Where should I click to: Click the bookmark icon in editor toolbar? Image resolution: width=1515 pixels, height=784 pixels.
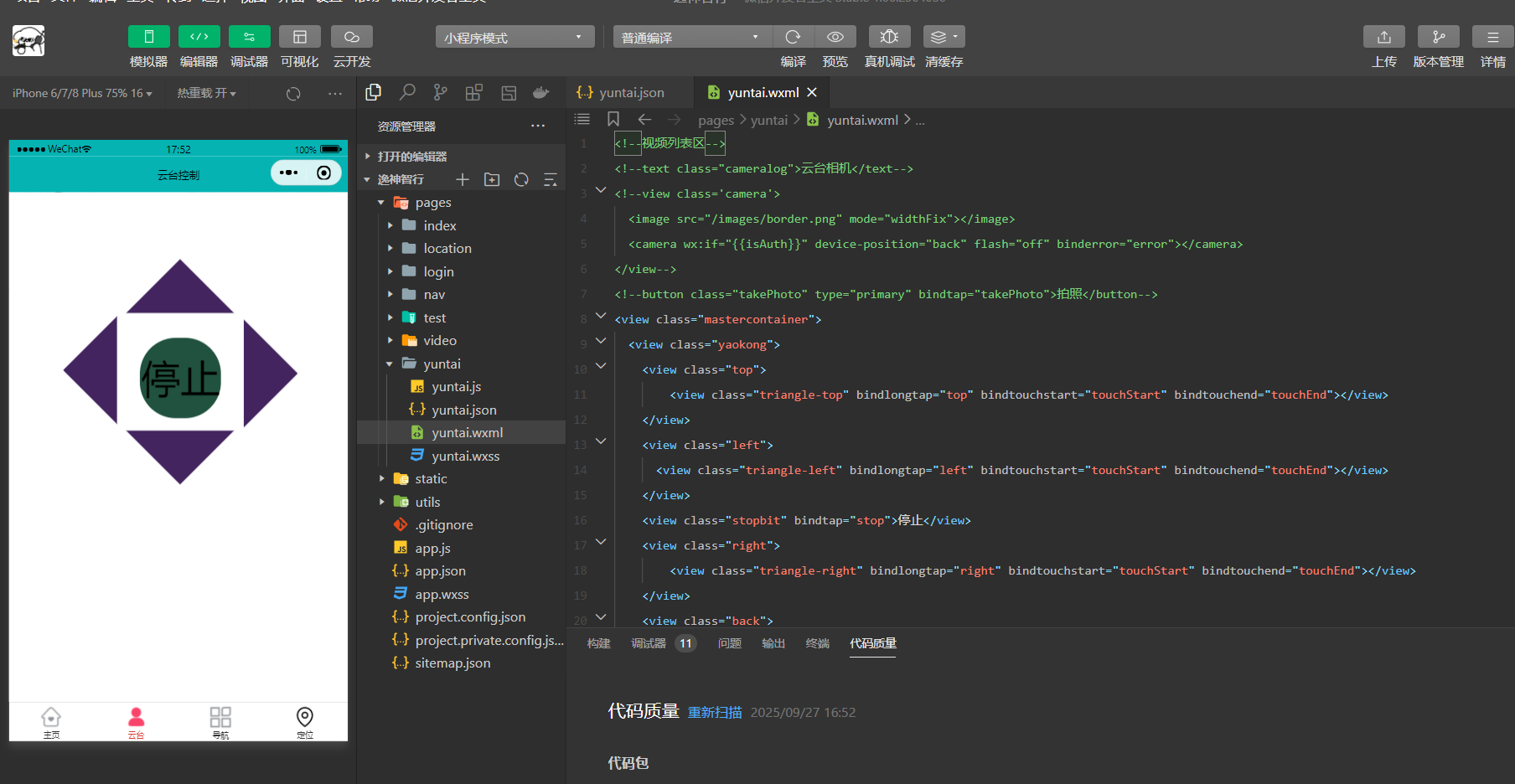click(x=613, y=120)
